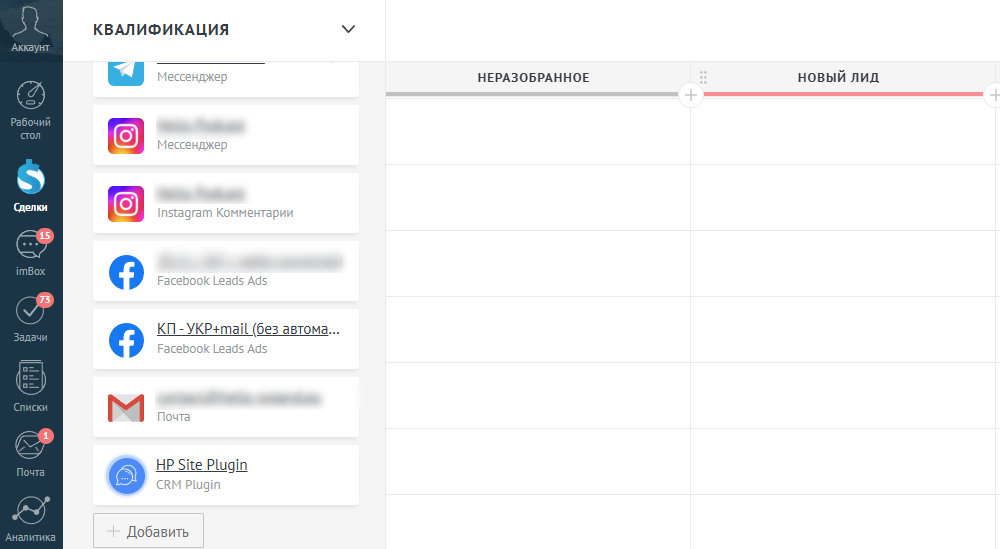The image size is (1000, 549).
Task: Open the Списки section
Action: click(30, 386)
